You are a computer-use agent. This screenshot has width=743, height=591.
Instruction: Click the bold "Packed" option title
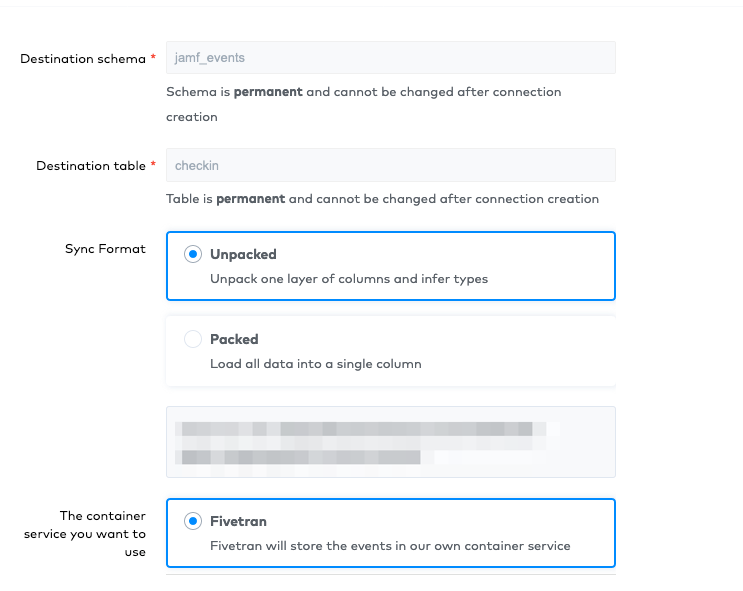tap(234, 339)
